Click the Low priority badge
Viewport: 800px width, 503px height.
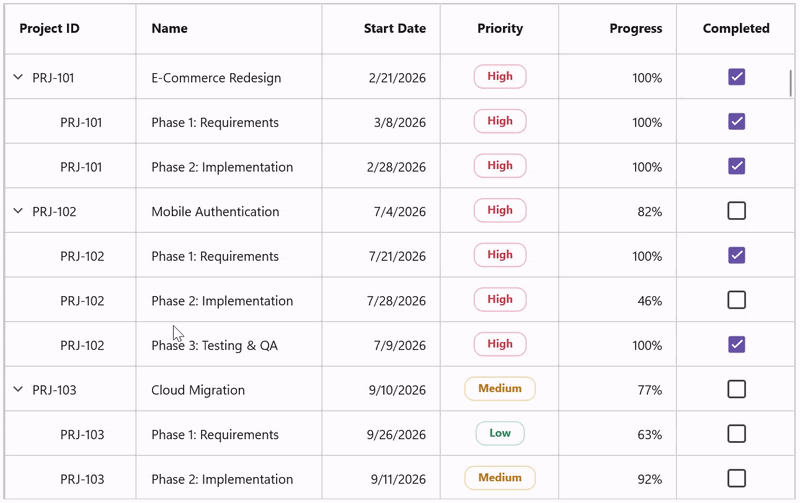coord(500,433)
